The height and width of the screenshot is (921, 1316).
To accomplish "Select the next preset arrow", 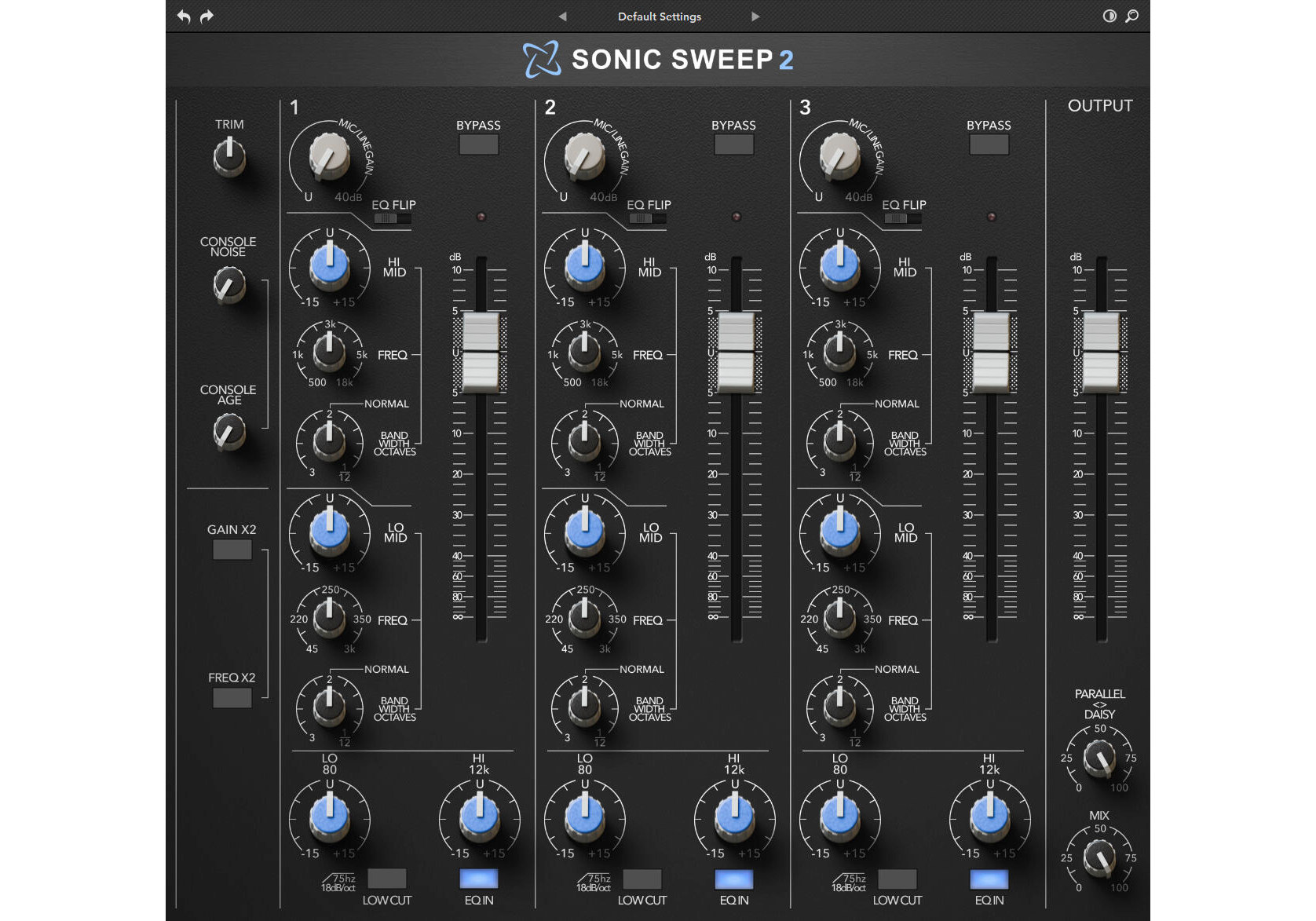I will pyautogui.click(x=755, y=16).
